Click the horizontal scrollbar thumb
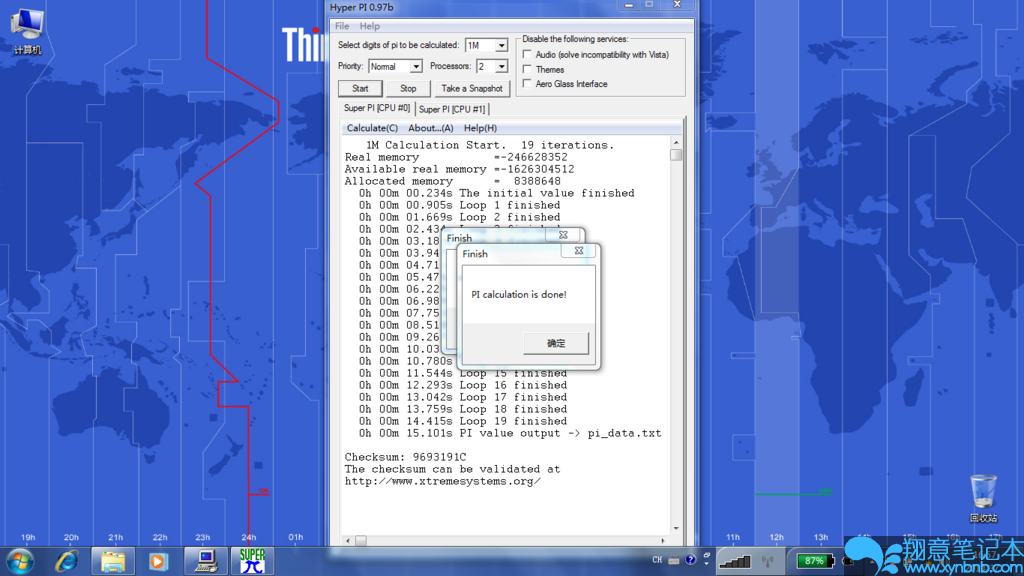 point(360,541)
